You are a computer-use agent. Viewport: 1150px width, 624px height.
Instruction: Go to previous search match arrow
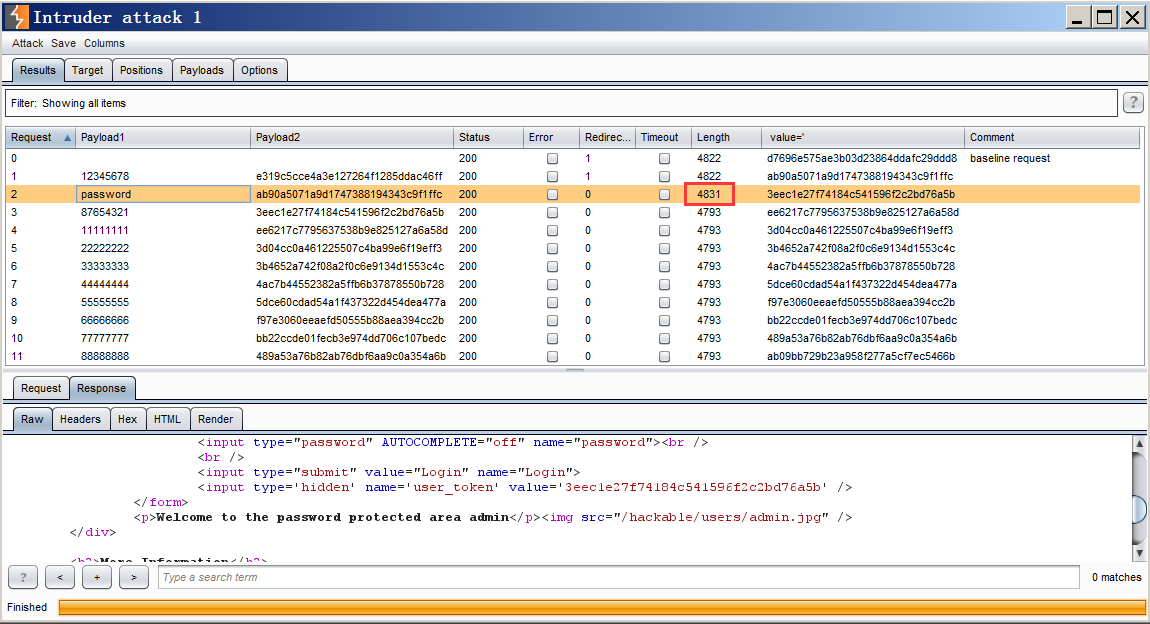59,577
